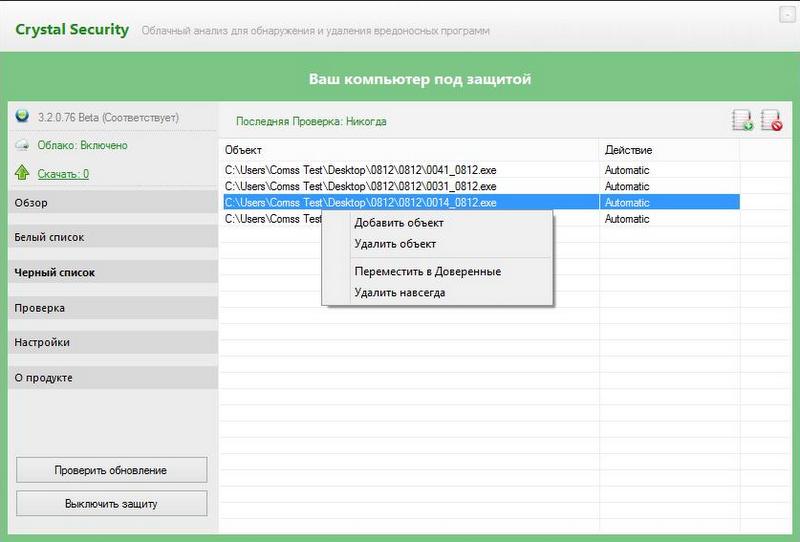
Task: Open the Настройки section
Action: pos(113,342)
